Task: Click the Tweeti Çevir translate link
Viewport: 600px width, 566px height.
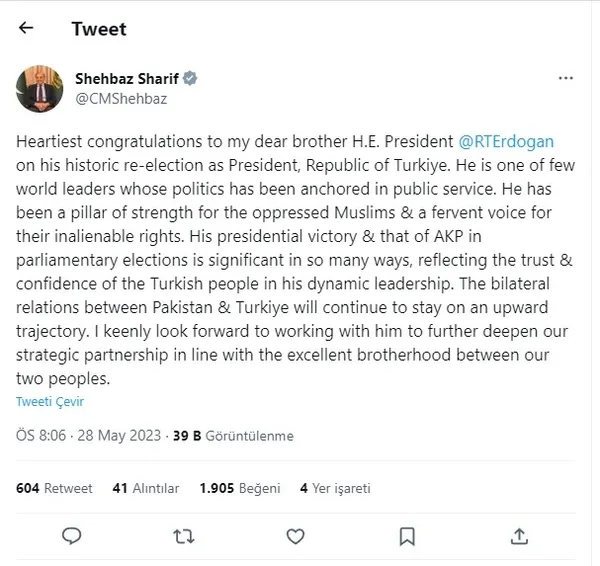Action: coord(50,401)
